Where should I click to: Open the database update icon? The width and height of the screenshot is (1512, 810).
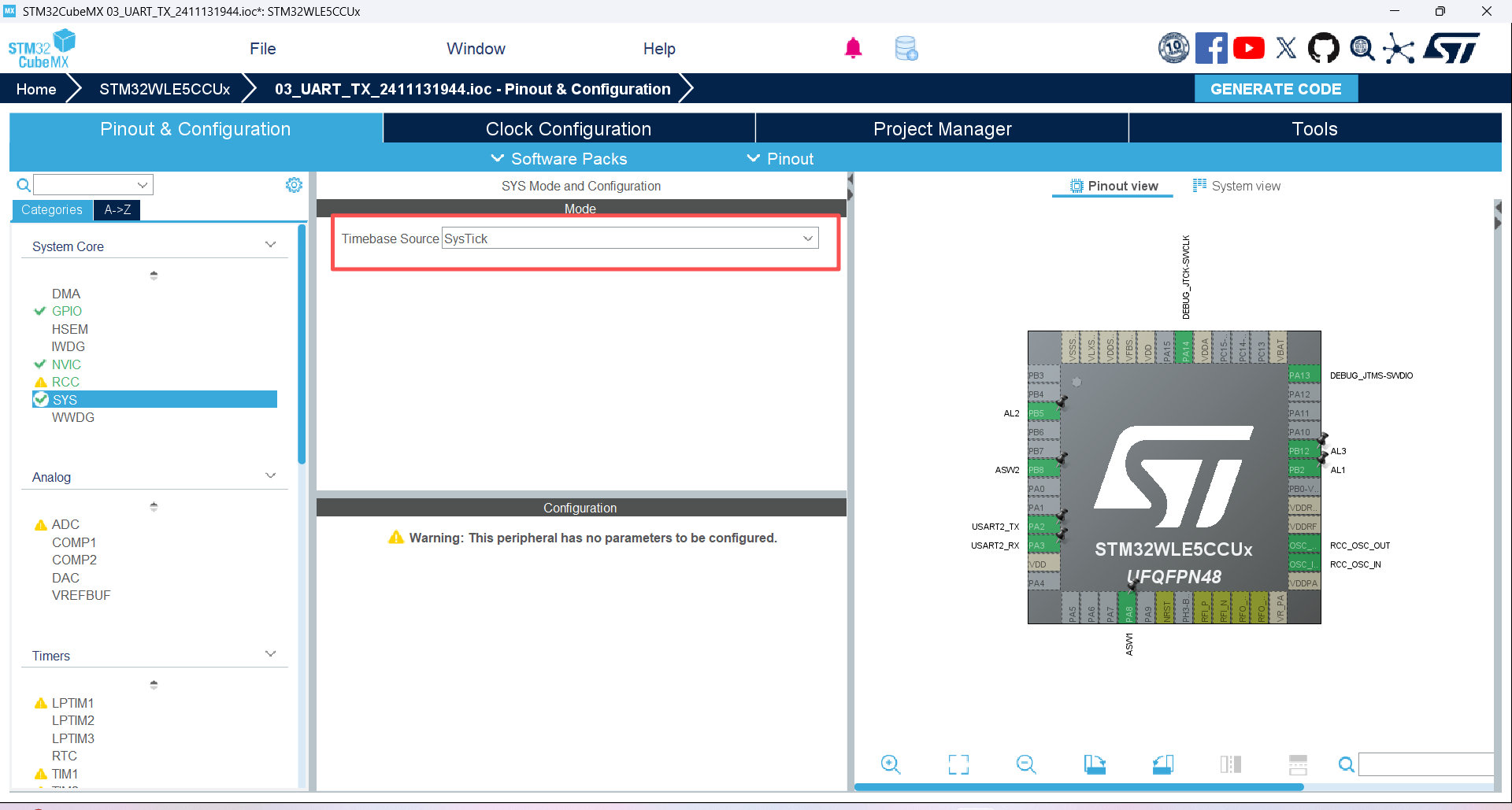coord(906,49)
